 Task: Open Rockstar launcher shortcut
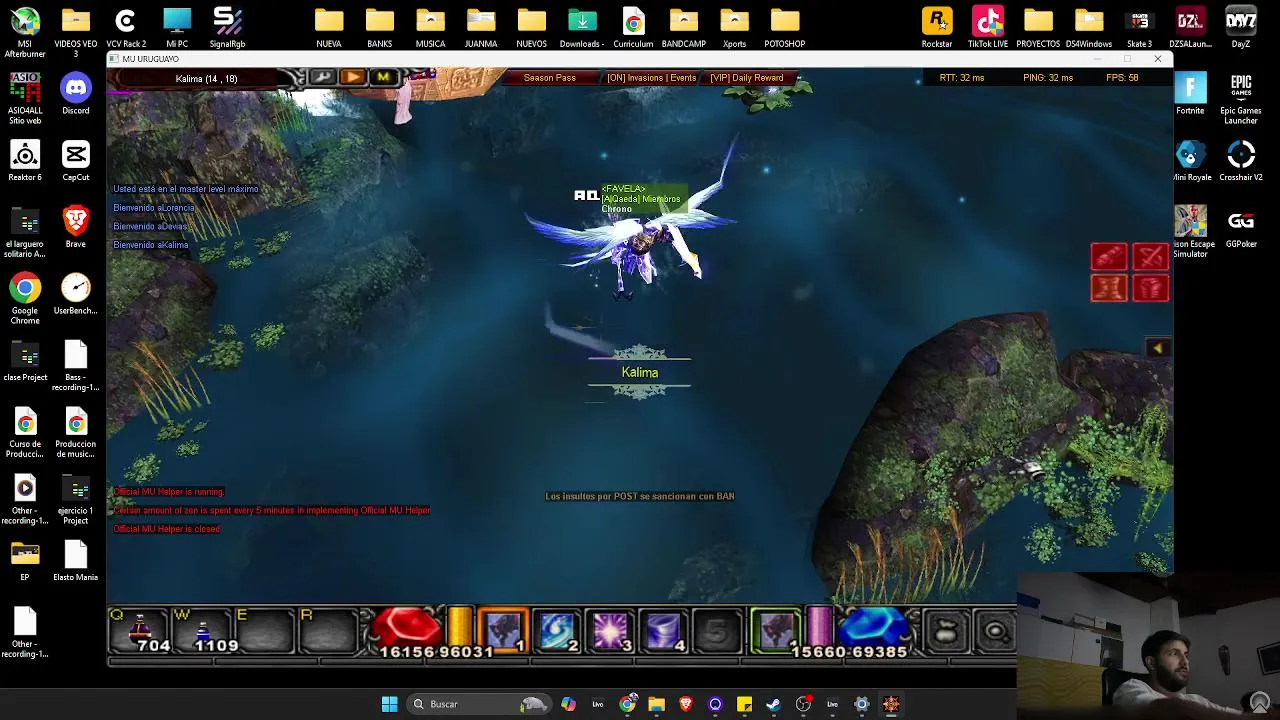(937, 28)
